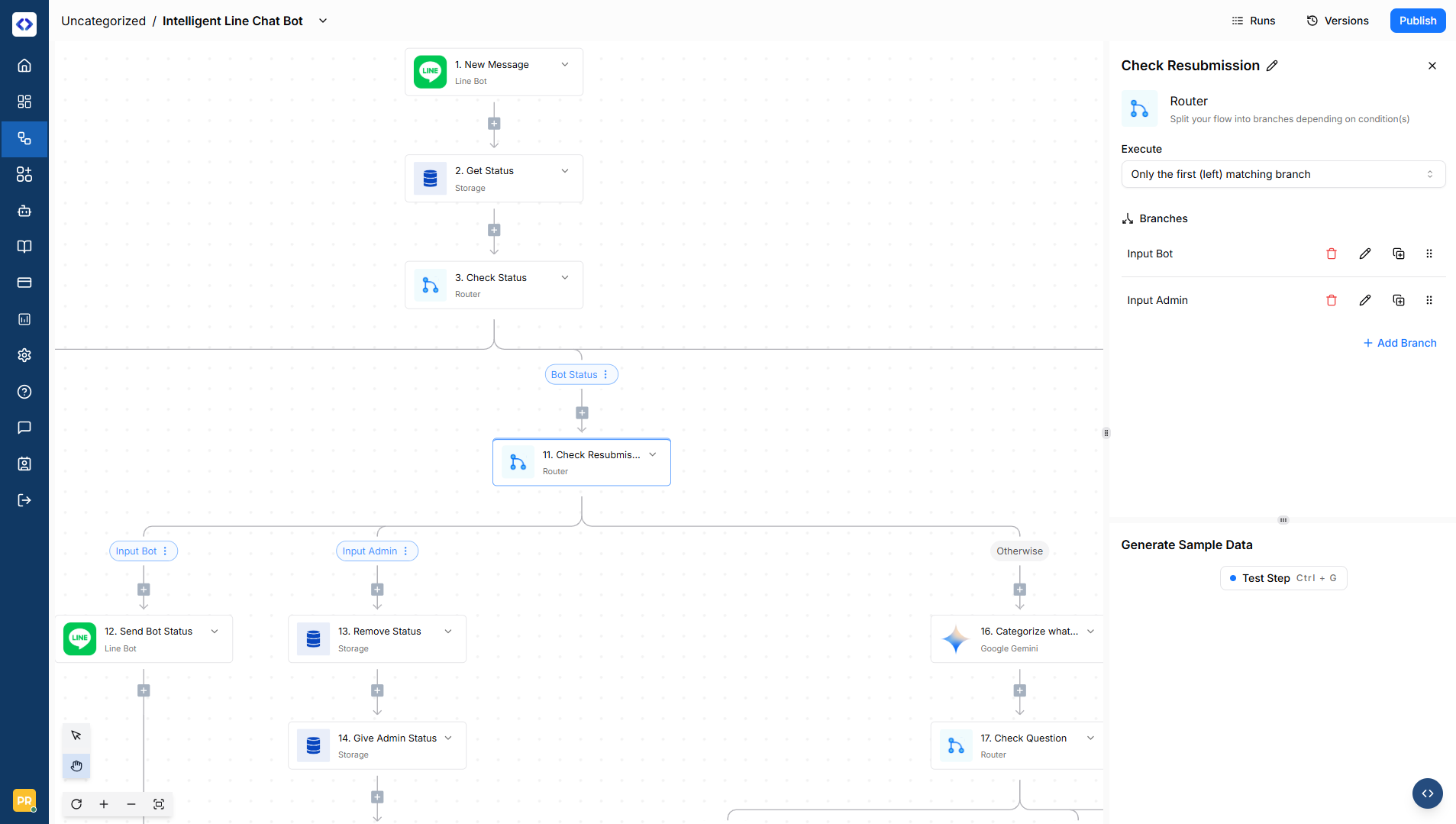
Task: Activate the hand pan tool
Action: coord(76,765)
